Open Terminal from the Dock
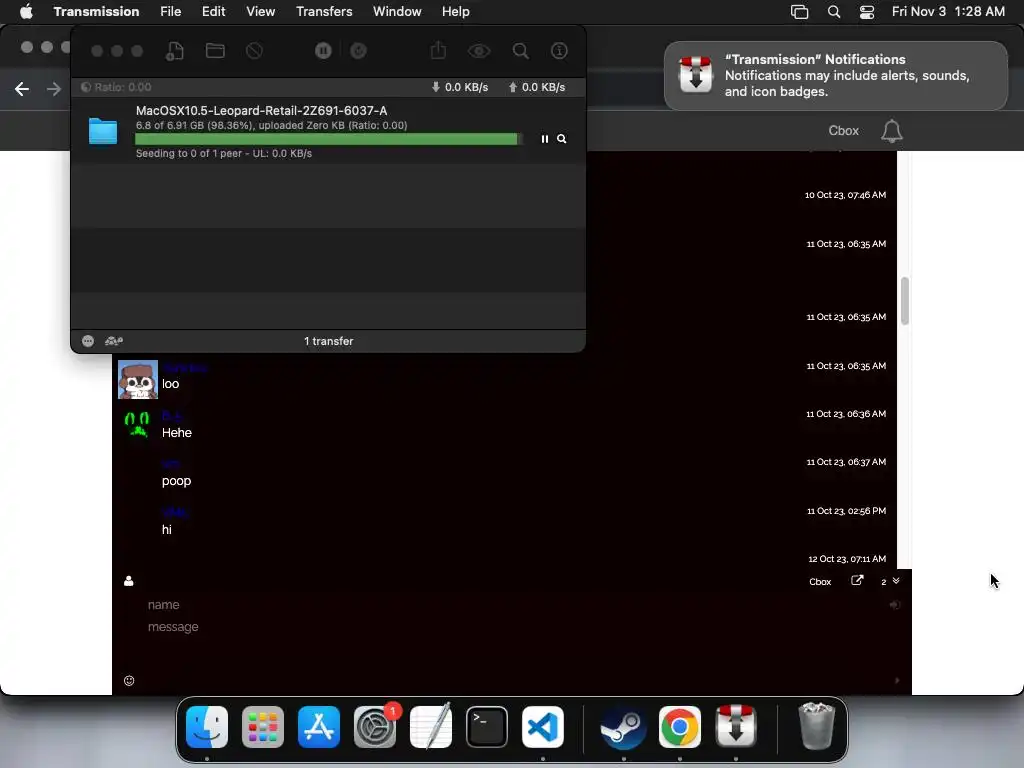The width and height of the screenshot is (1024, 768). tap(487, 727)
